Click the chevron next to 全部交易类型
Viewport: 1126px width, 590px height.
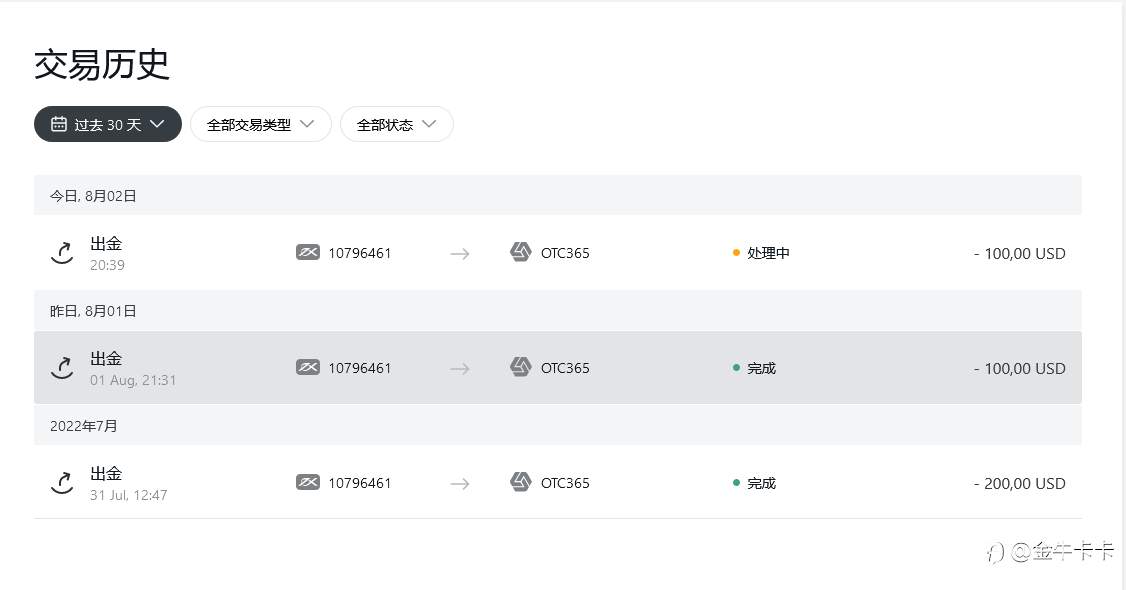click(307, 123)
